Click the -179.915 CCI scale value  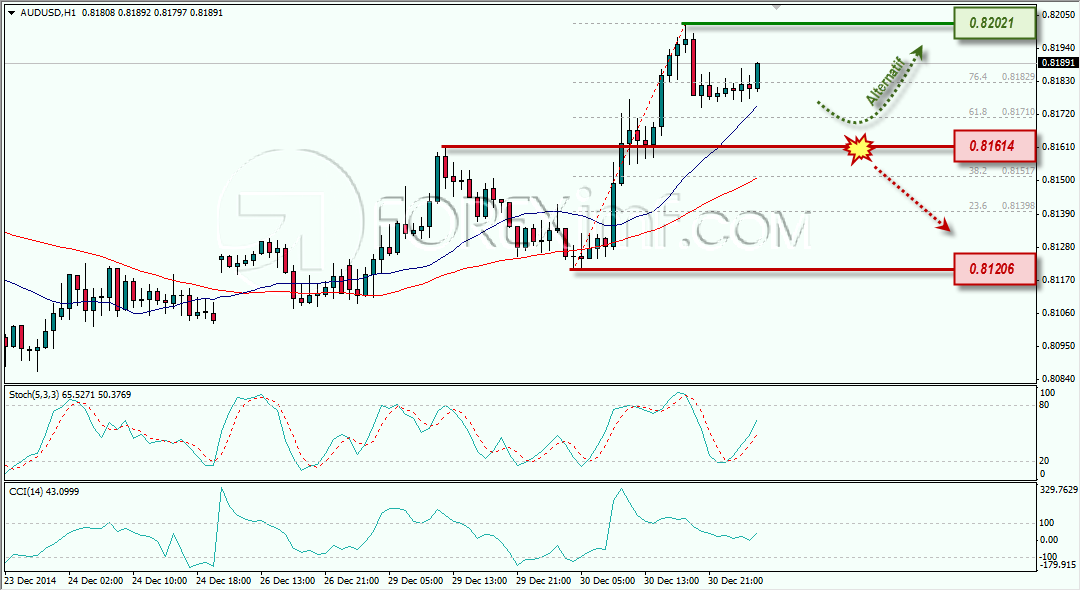1058,565
